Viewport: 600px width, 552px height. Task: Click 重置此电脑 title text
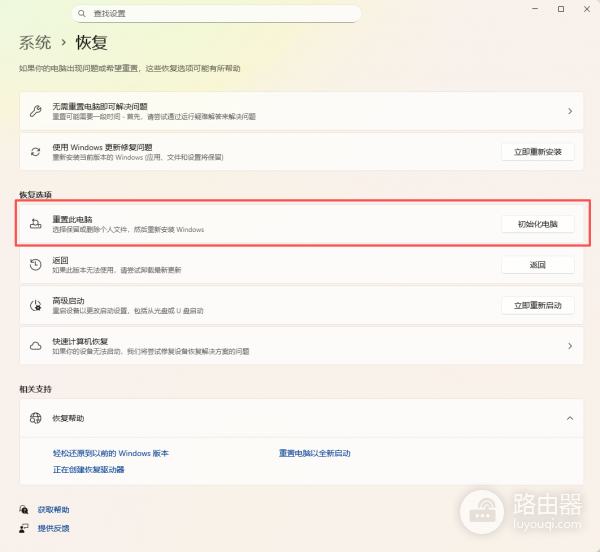tap(72, 219)
